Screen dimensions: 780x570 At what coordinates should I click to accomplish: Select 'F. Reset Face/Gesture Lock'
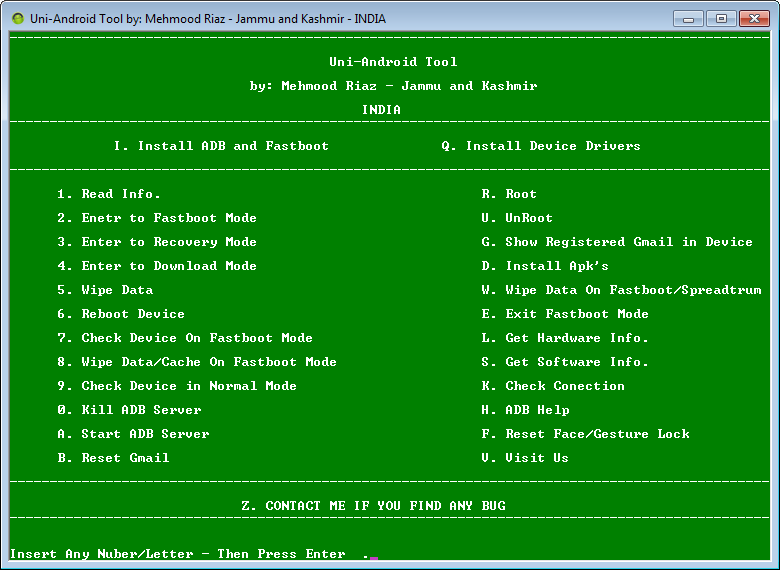coord(585,434)
